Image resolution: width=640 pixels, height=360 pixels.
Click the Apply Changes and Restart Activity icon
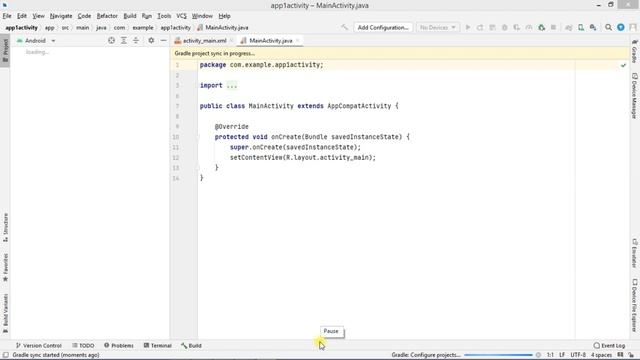480,27
